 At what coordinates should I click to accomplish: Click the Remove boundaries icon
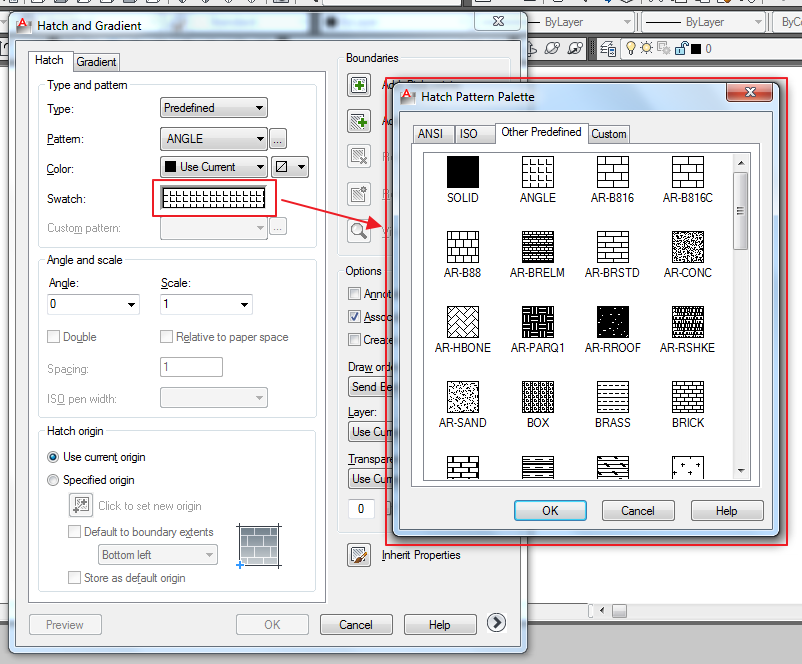click(x=359, y=156)
